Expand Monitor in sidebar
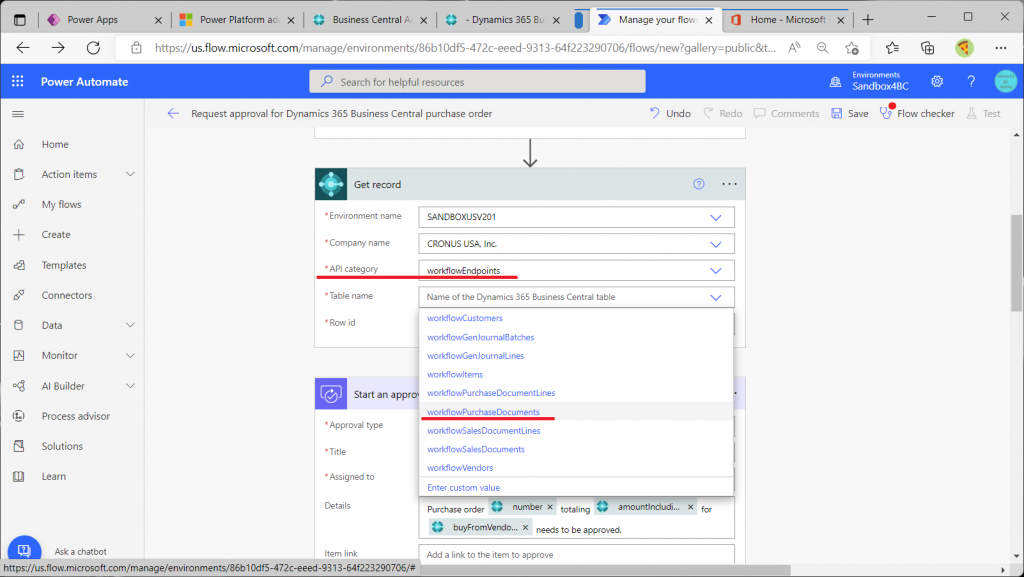1024x577 pixels. (131, 355)
